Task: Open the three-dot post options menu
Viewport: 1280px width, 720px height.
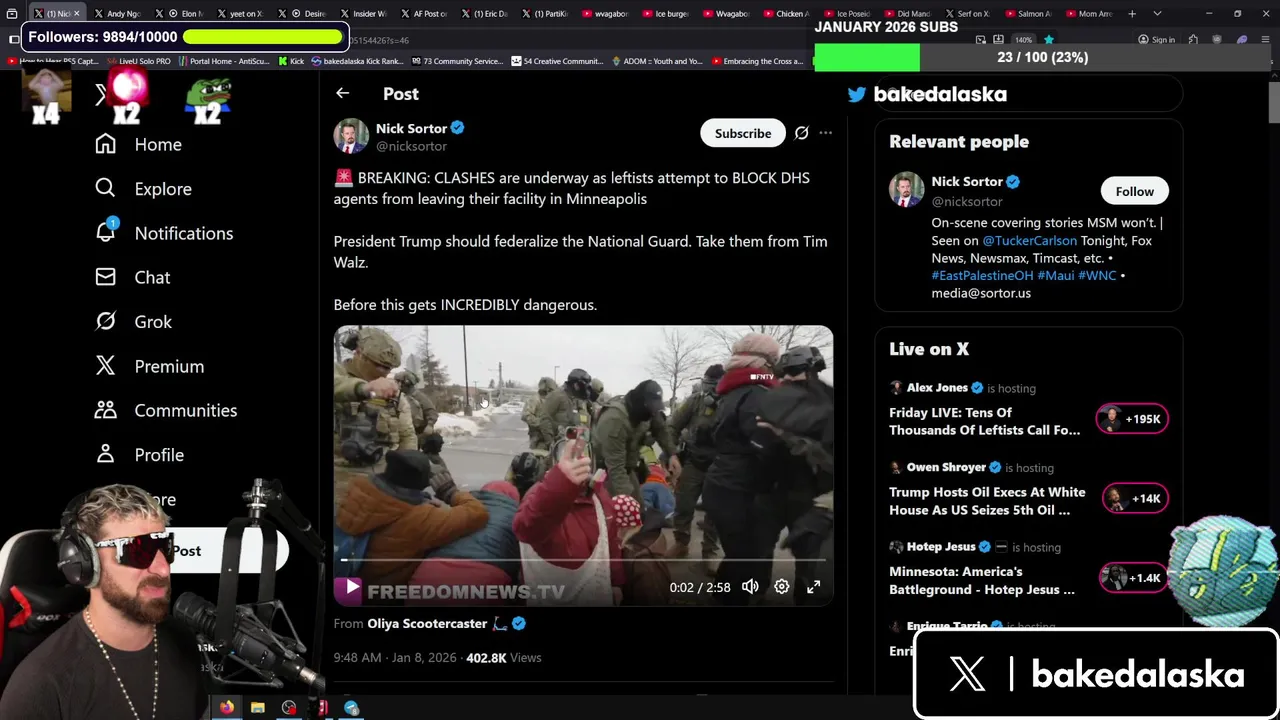Action: [x=825, y=133]
